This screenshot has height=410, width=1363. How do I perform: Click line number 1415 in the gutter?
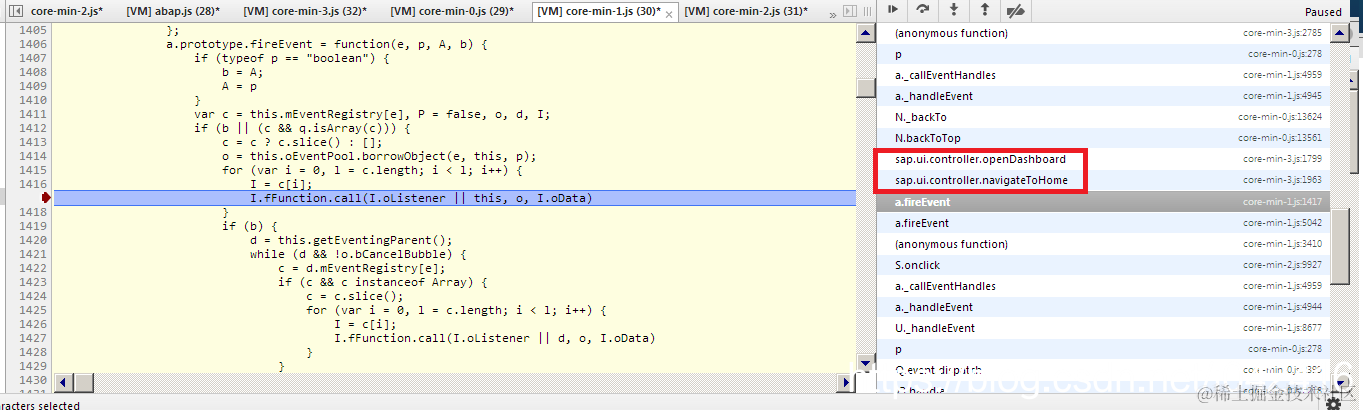coord(33,171)
